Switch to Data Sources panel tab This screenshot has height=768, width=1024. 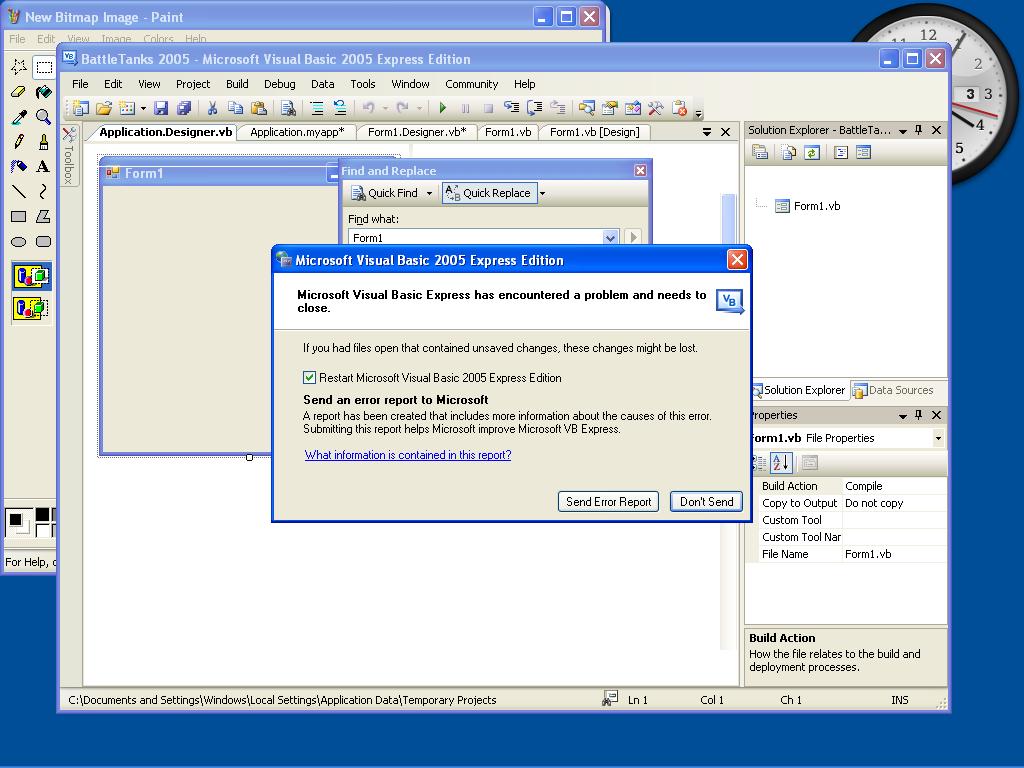click(x=893, y=390)
